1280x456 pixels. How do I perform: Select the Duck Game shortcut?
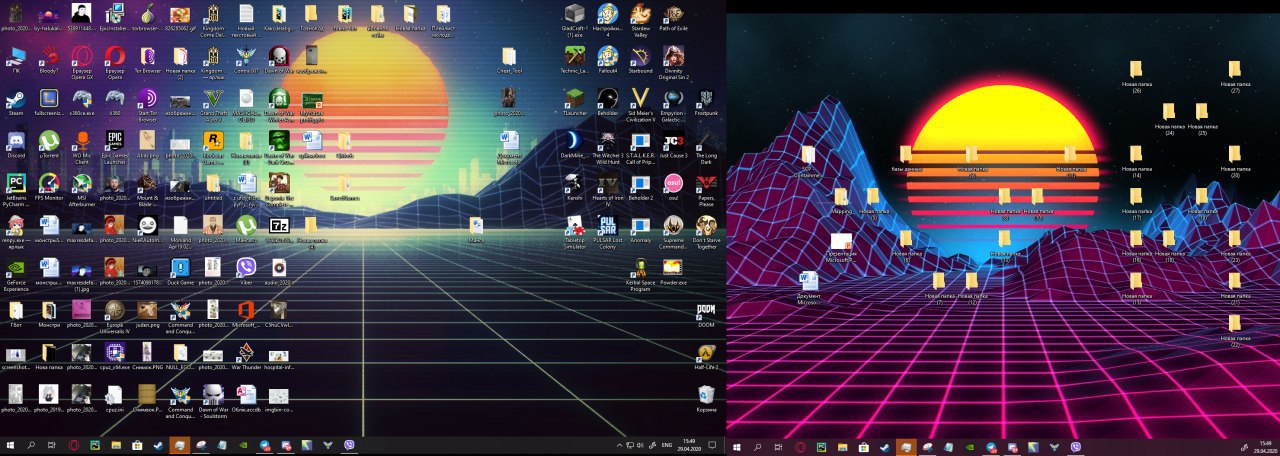(x=180, y=271)
